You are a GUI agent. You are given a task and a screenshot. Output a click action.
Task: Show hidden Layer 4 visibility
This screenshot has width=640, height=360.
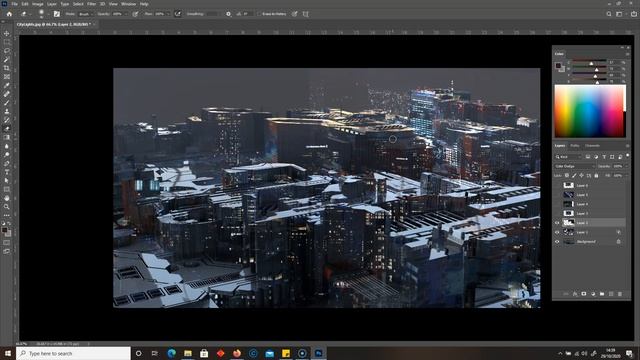[557, 204]
